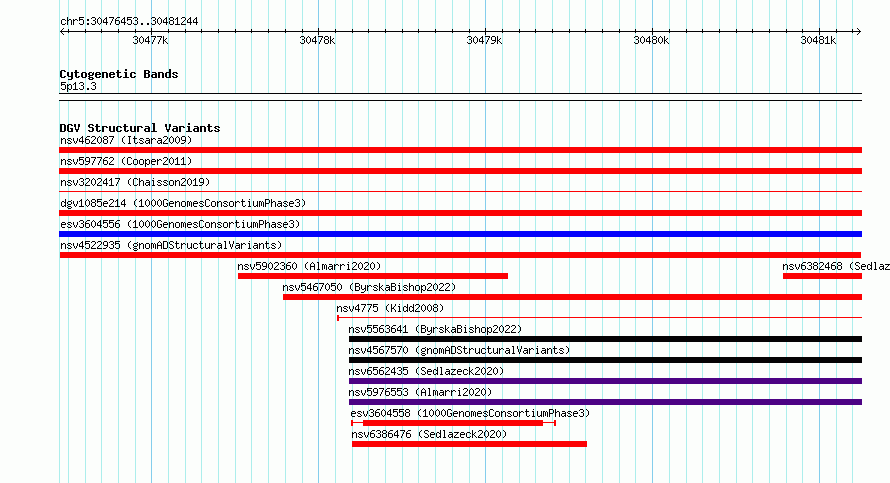Click the 5p13.3 cytogenetic band bar
The image size is (890, 483).
pyautogui.click(x=460, y=97)
